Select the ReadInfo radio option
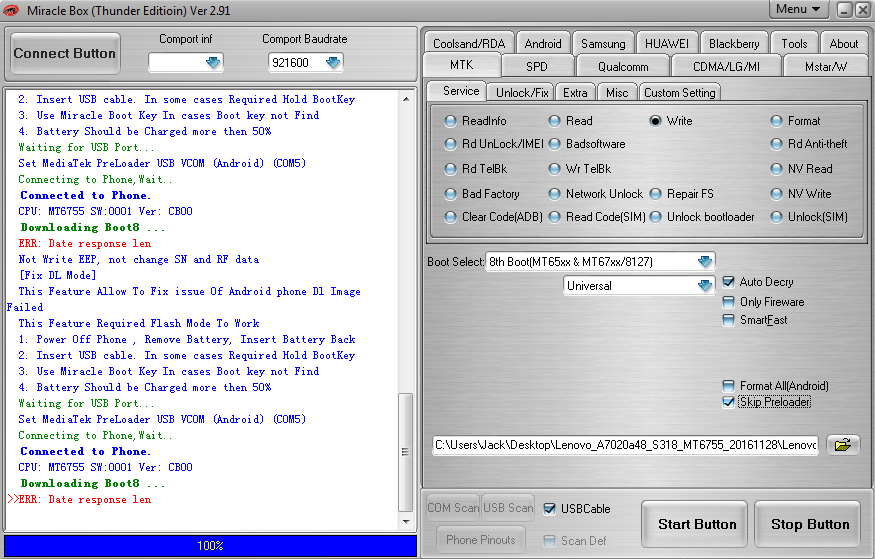 450,121
